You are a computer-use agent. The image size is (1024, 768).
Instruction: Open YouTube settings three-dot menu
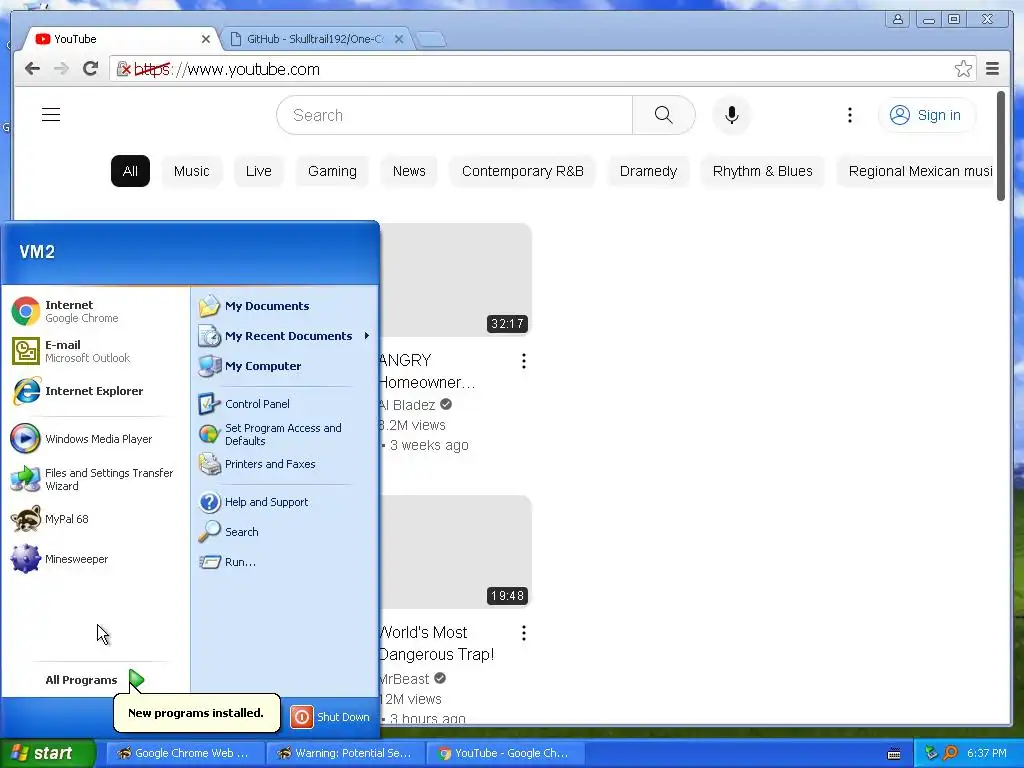click(x=849, y=115)
